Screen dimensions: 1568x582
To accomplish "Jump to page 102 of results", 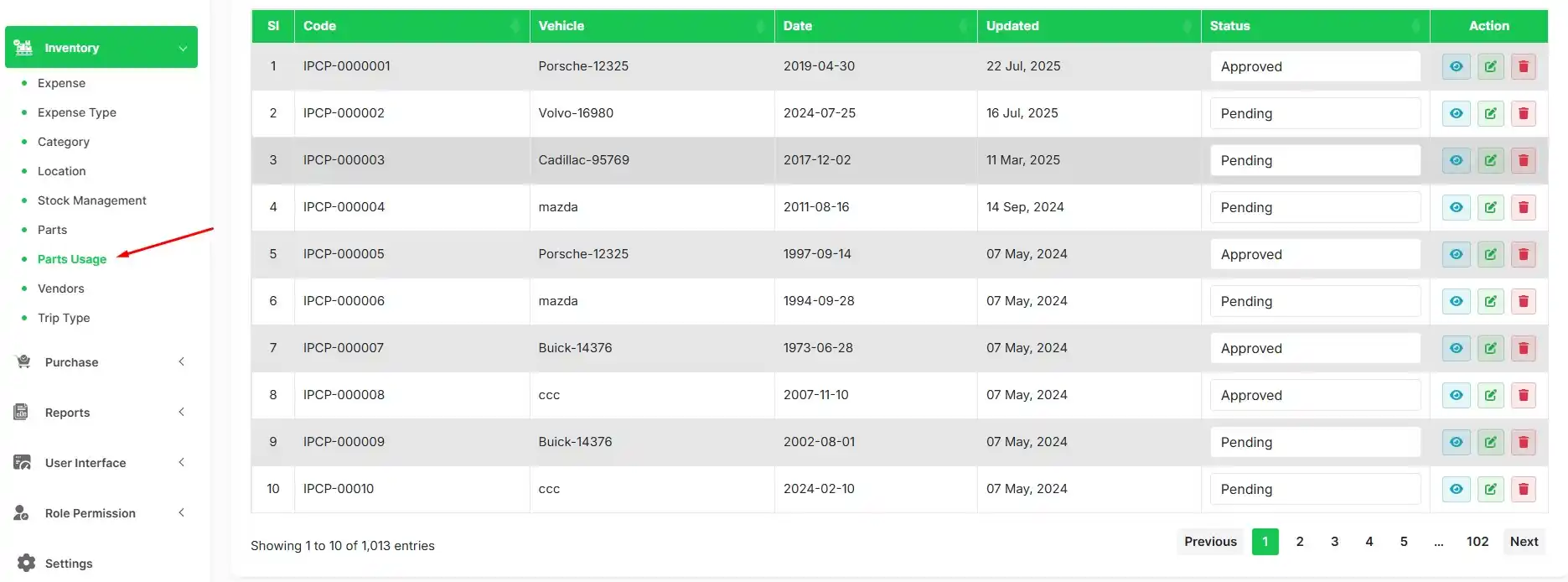I will [1477, 542].
